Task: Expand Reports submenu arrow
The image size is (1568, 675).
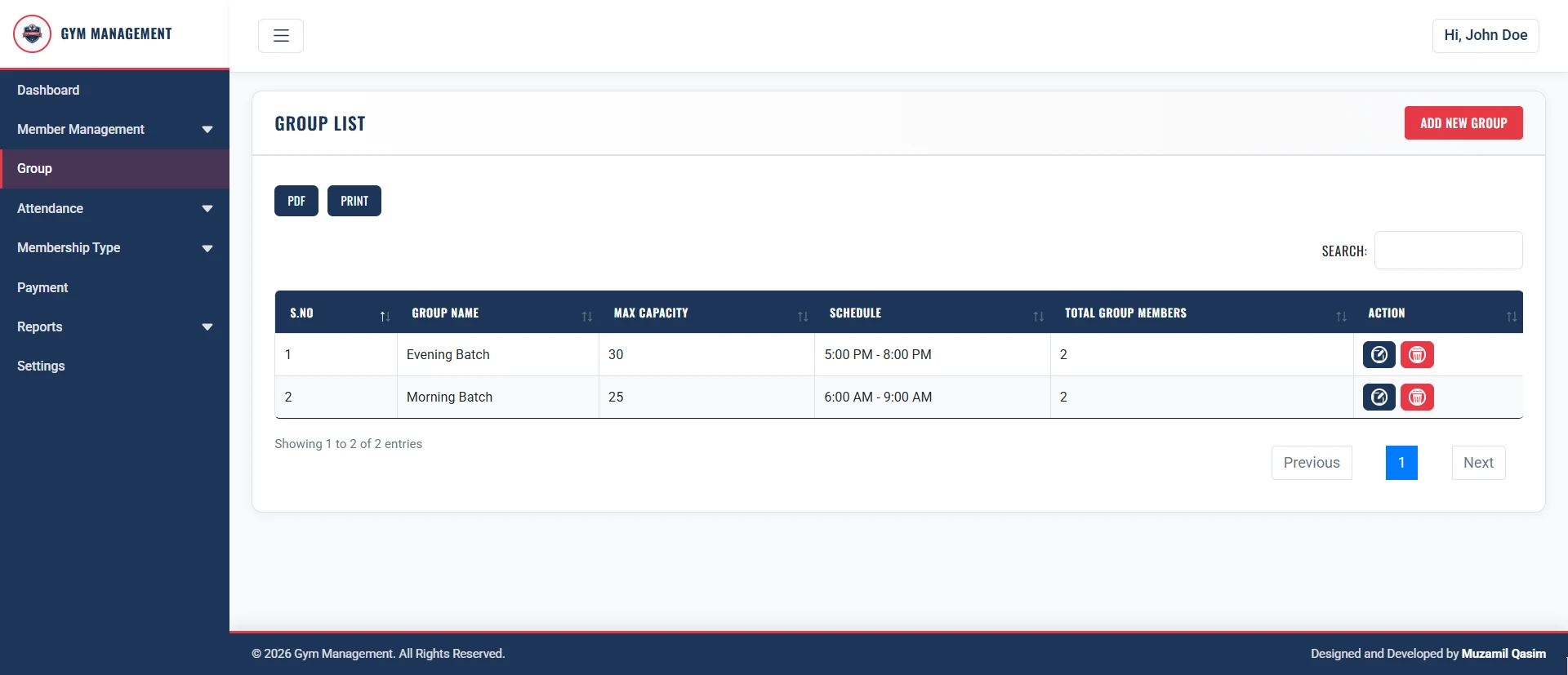Action: [x=207, y=327]
